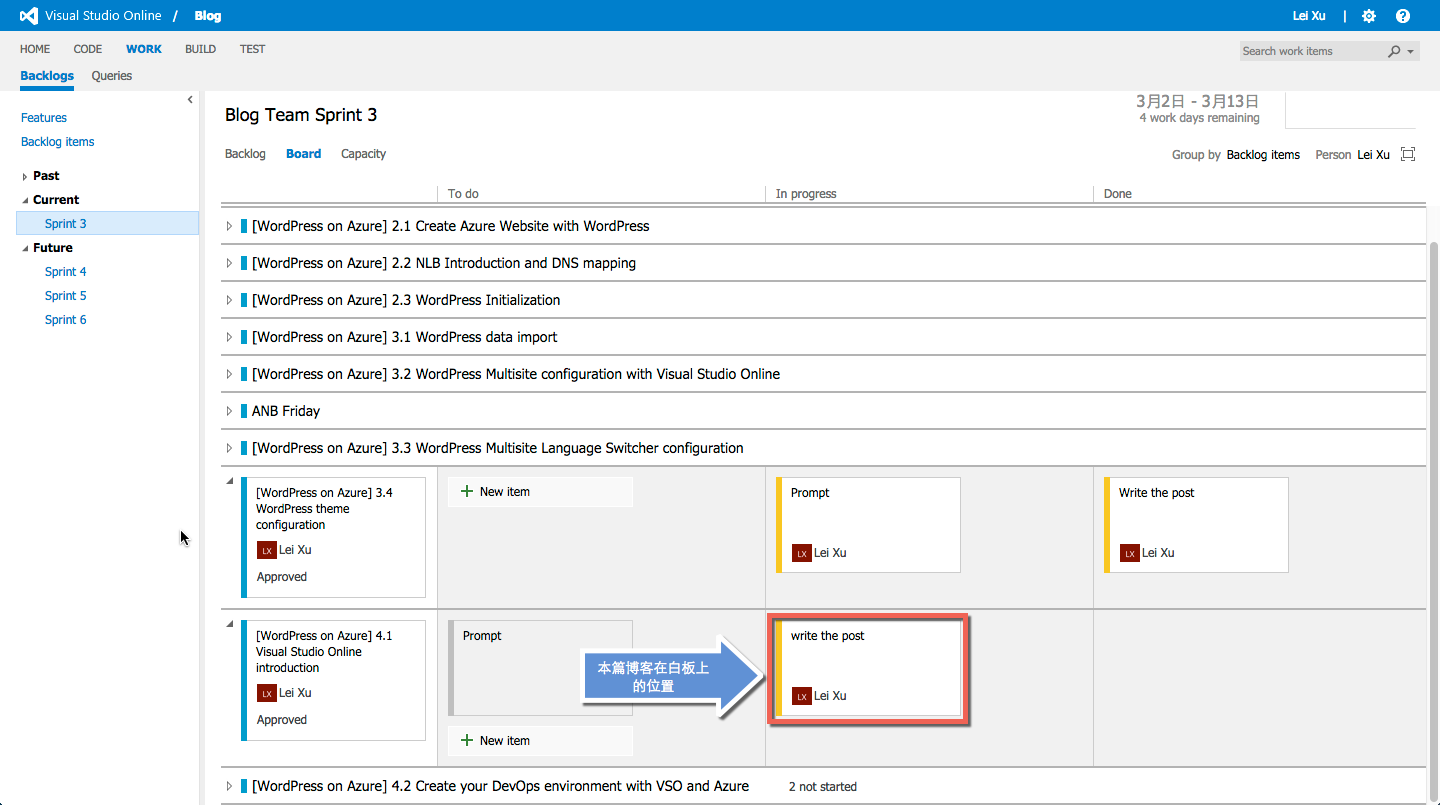
Task: Expand the 3.3 Language Switcher row
Action: coord(229,448)
